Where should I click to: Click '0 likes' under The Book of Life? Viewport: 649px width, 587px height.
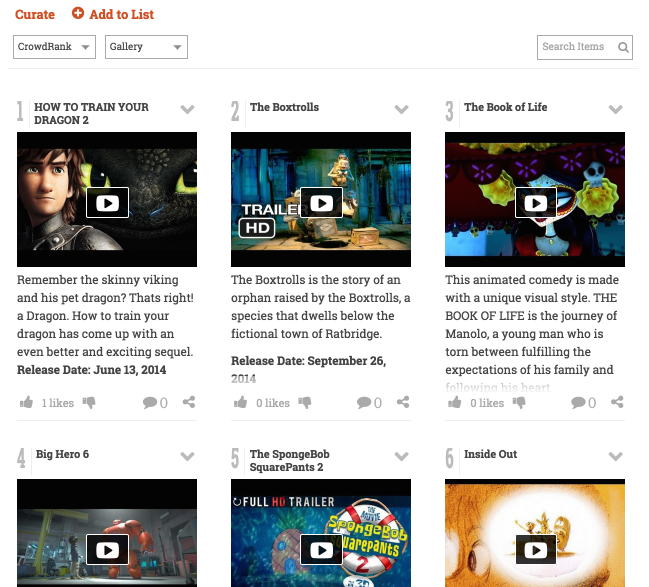[x=487, y=403]
